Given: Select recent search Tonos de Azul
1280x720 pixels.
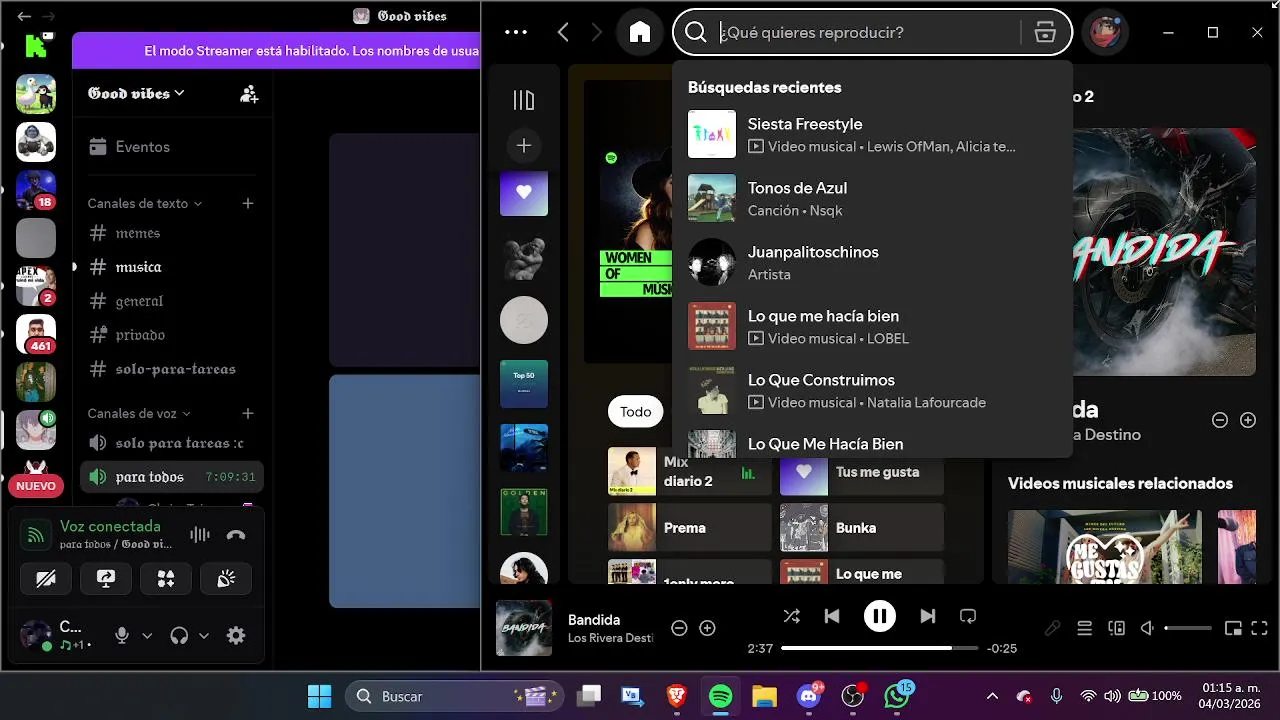Looking at the screenshot, I should point(872,198).
